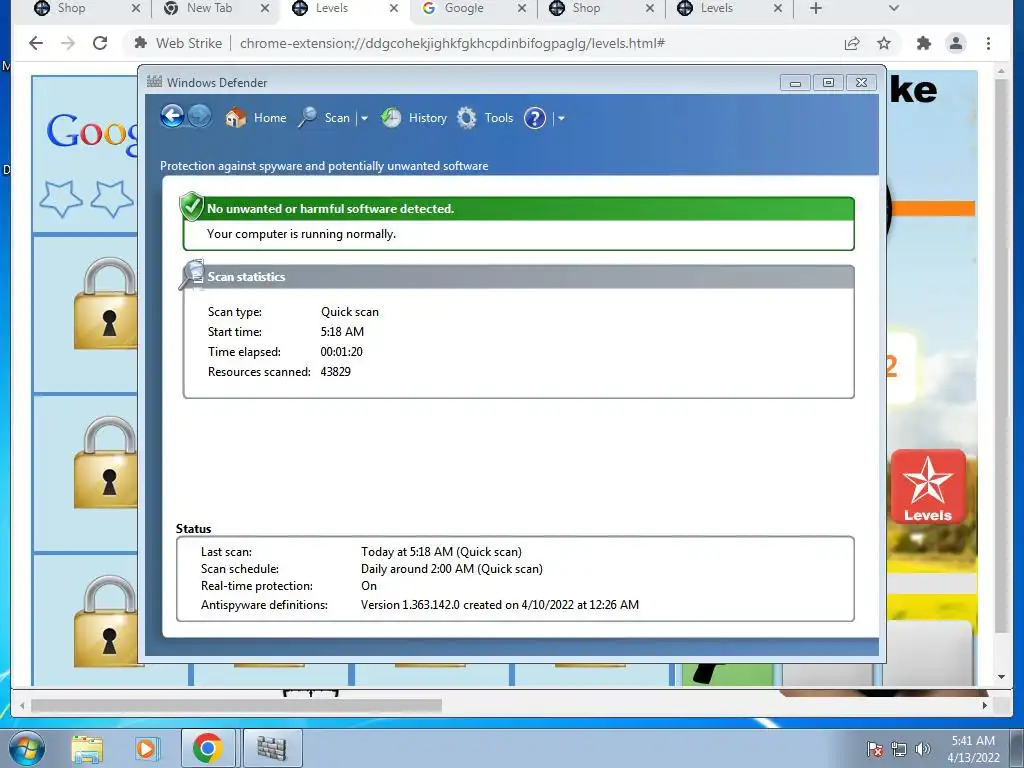The height and width of the screenshot is (768, 1024).
Task: Click the horizontal scrollbar thumb
Action: 236,705
